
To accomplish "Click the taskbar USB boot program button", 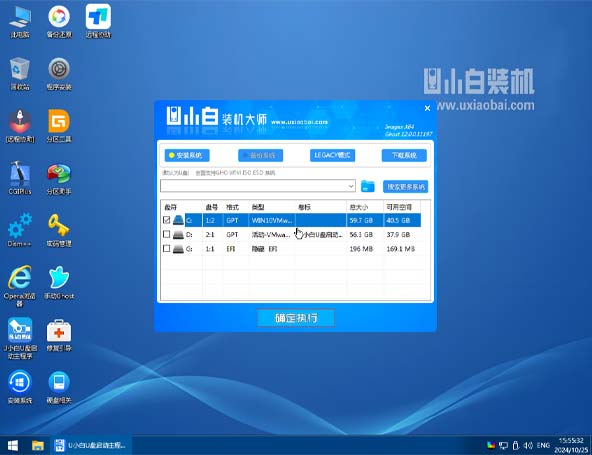I will click(x=91, y=446).
